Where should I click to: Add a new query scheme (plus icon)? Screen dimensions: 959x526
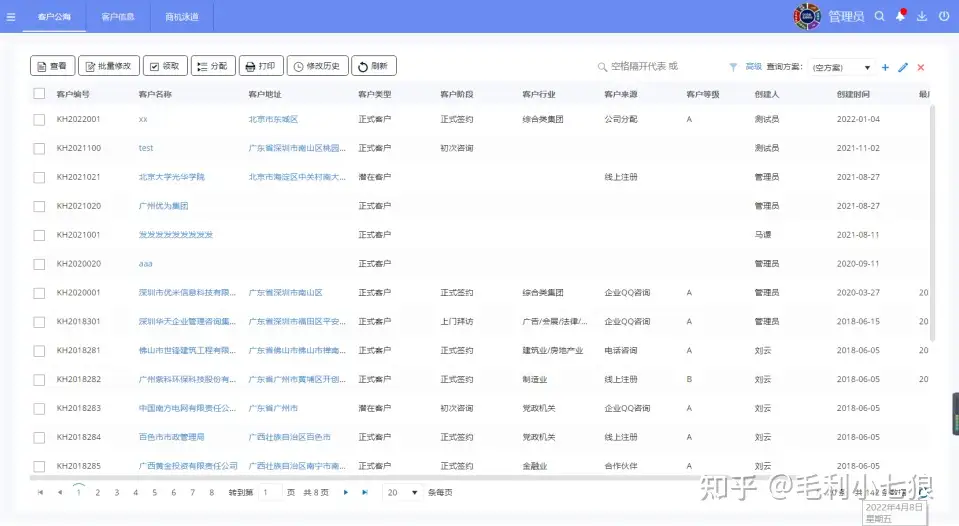[885, 67]
